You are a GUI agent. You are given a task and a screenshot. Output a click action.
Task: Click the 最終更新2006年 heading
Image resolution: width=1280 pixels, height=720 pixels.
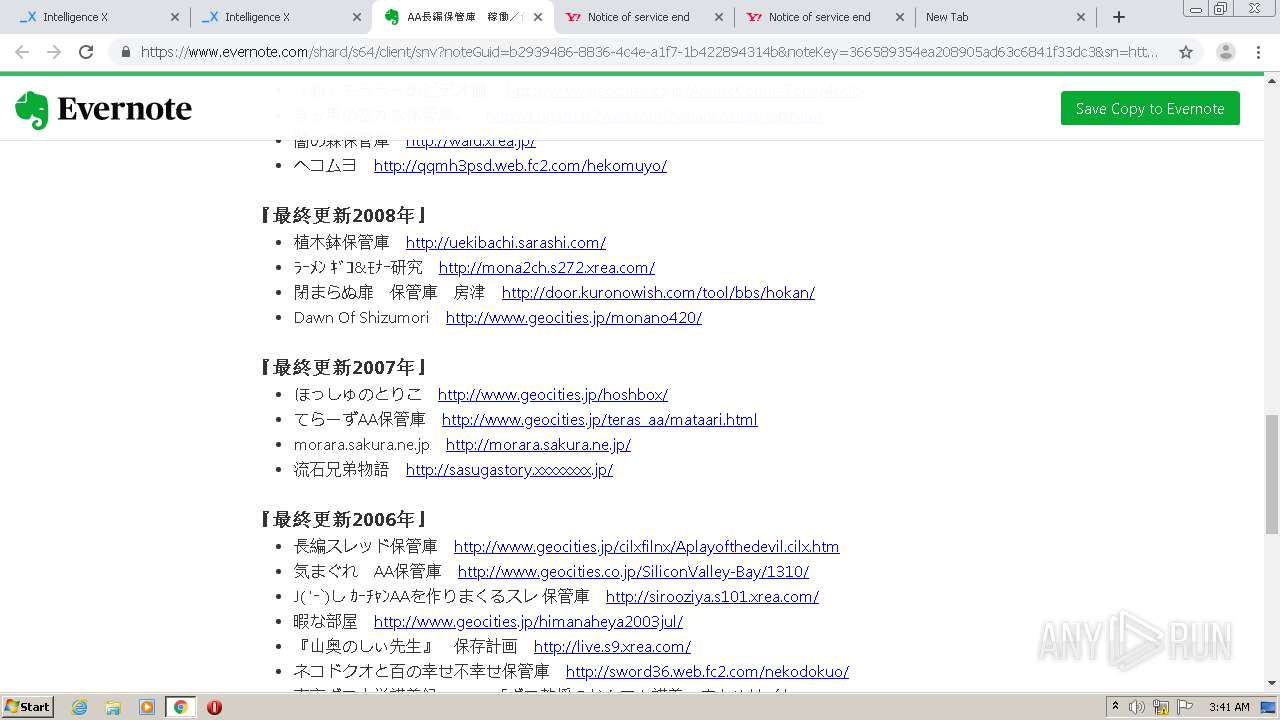coord(344,519)
